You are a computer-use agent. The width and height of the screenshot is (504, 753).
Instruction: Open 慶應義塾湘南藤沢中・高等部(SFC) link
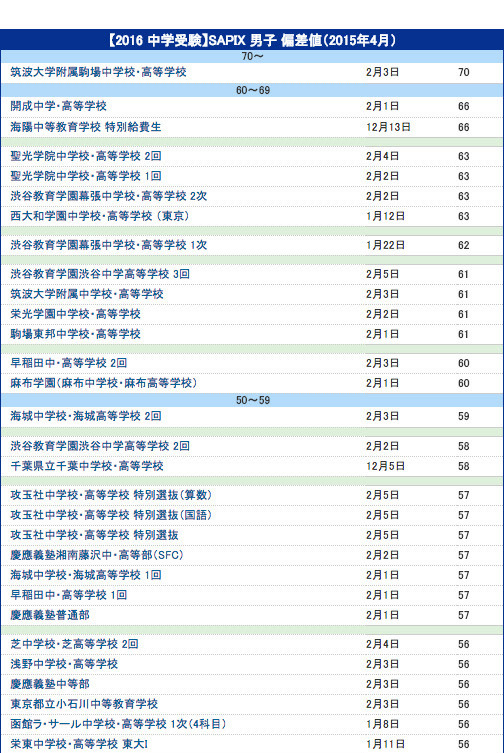[x=97, y=555]
